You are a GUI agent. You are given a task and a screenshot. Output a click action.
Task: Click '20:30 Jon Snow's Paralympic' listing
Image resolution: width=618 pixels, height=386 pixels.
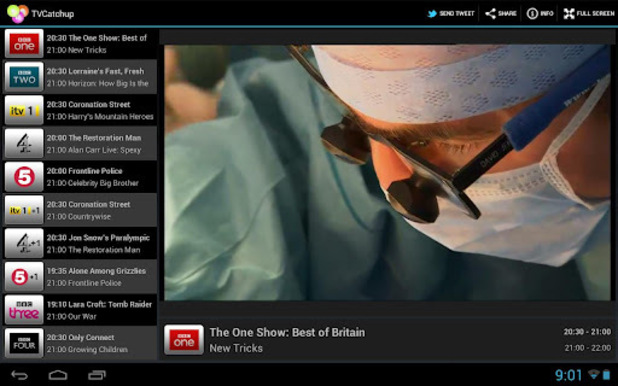pyautogui.click(x=98, y=238)
